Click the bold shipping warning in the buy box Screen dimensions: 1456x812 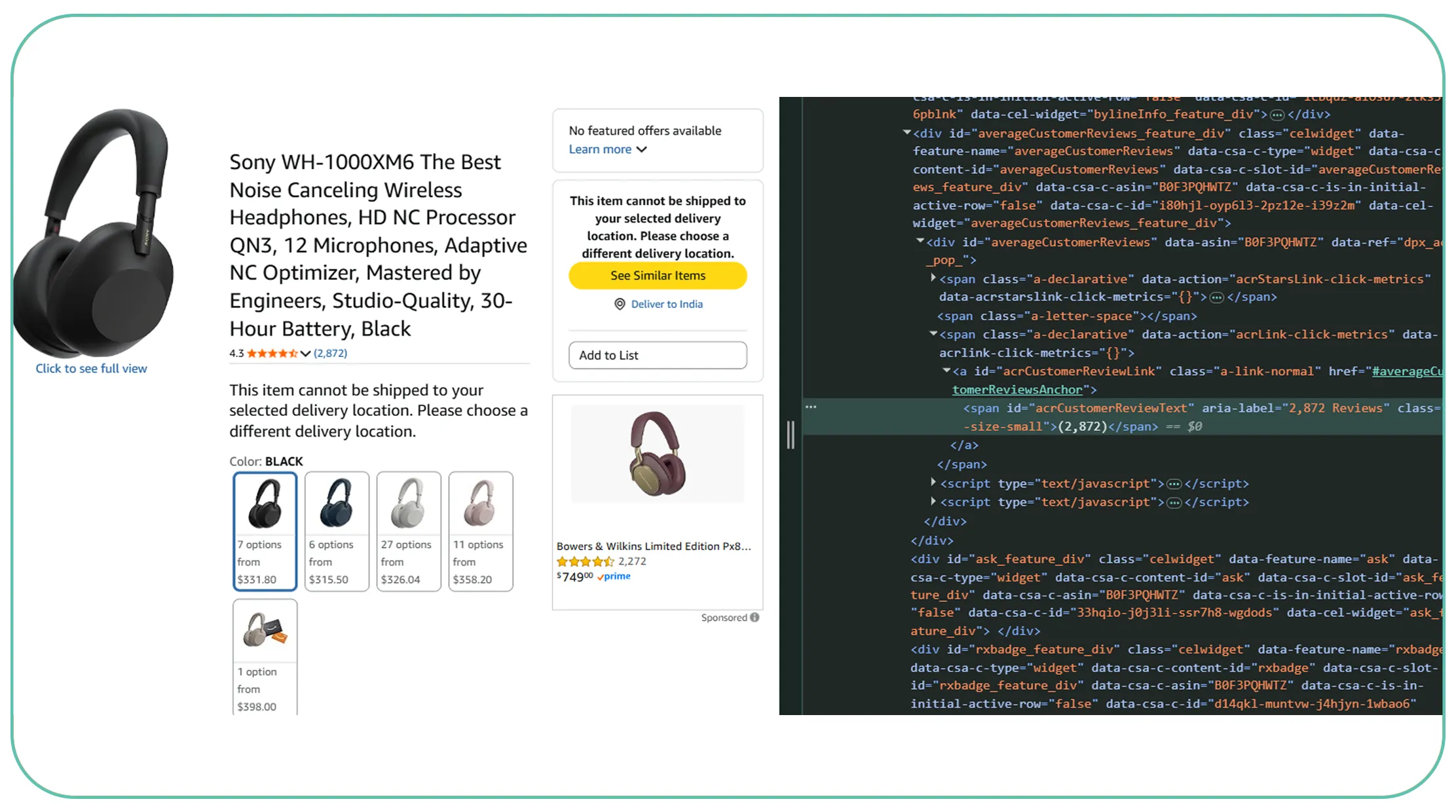(658, 227)
